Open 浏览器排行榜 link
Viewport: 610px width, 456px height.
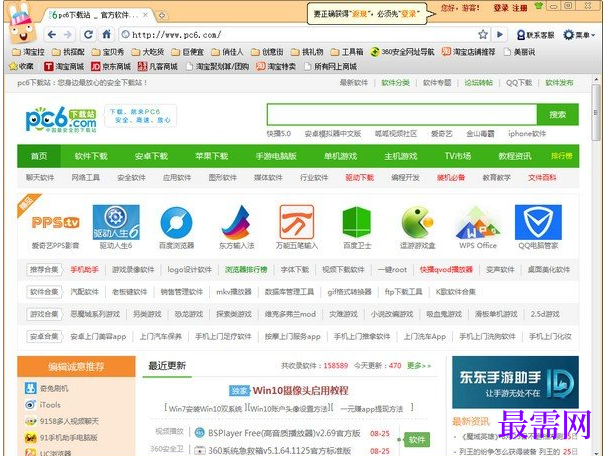(246, 269)
